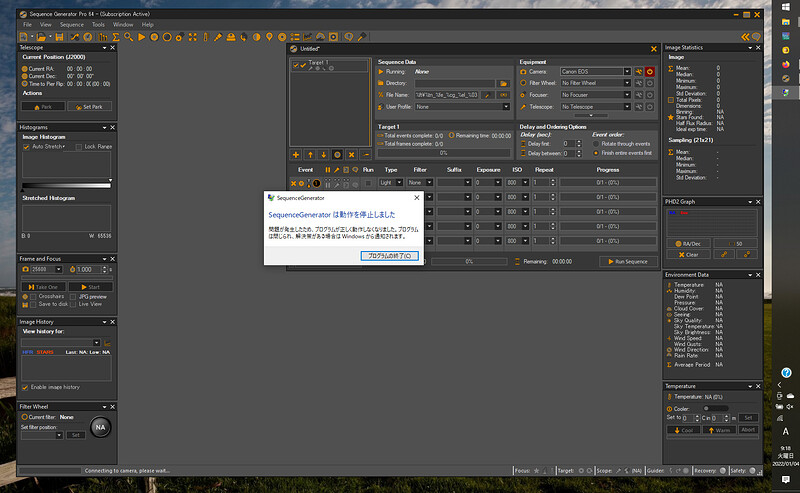Click the PHD2 Graph Clear button

689,255
